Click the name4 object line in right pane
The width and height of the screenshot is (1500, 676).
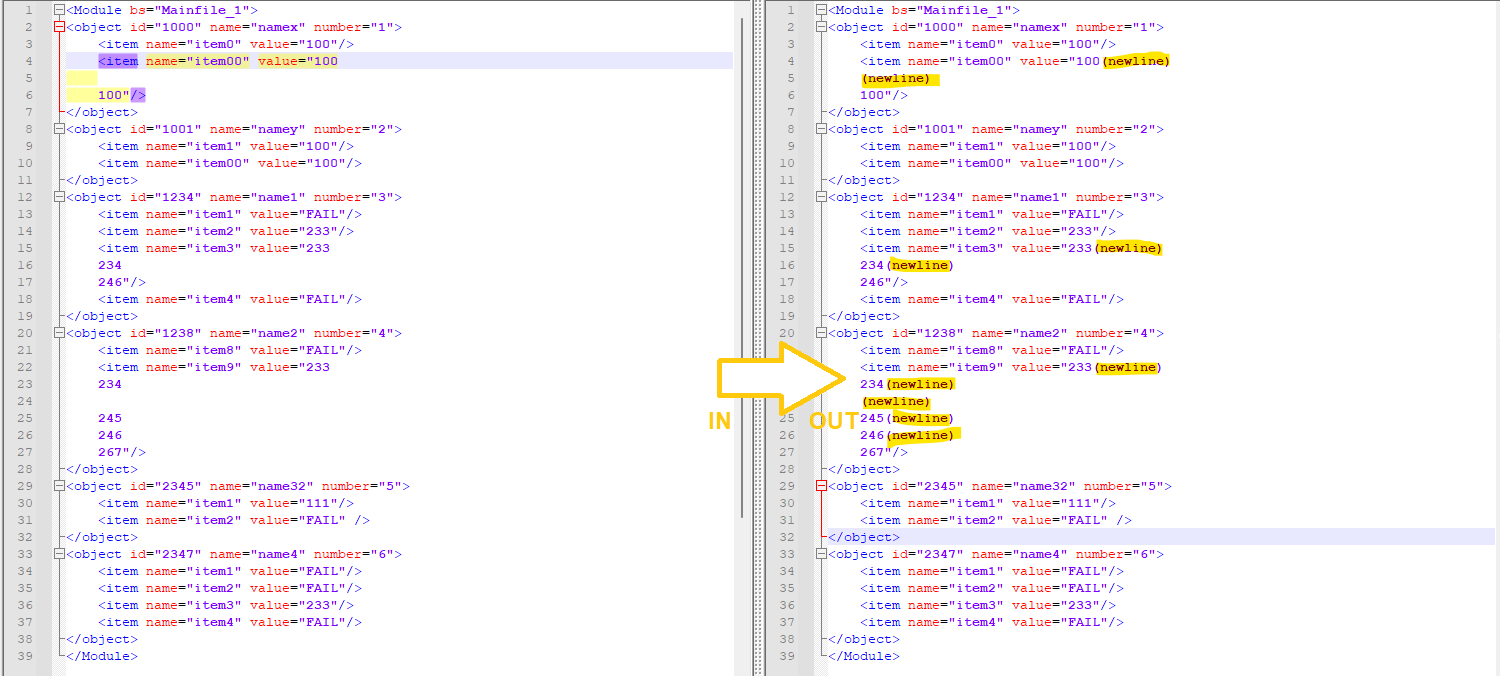point(996,554)
